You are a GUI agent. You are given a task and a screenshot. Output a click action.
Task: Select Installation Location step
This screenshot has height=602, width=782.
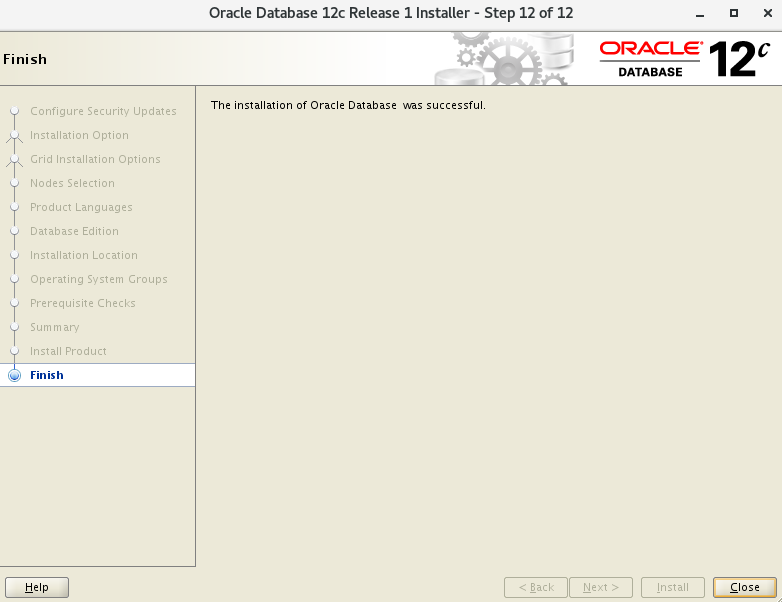pos(83,255)
